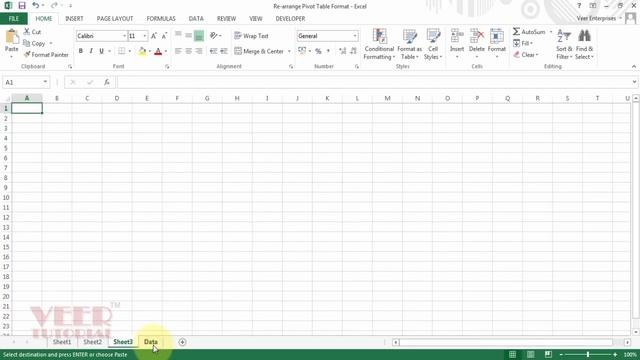Click the Insert Function fx icon
The width and height of the screenshot is (640, 360).
(107, 82)
